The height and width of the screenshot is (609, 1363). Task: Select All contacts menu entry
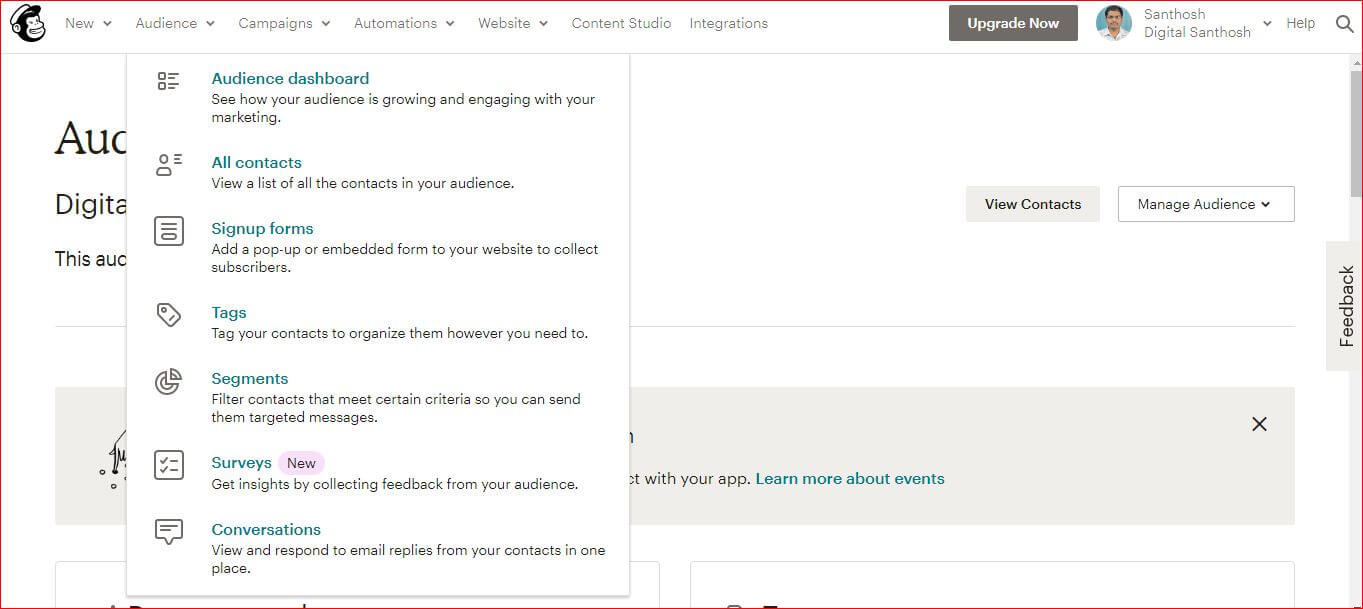(x=256, y=162)
